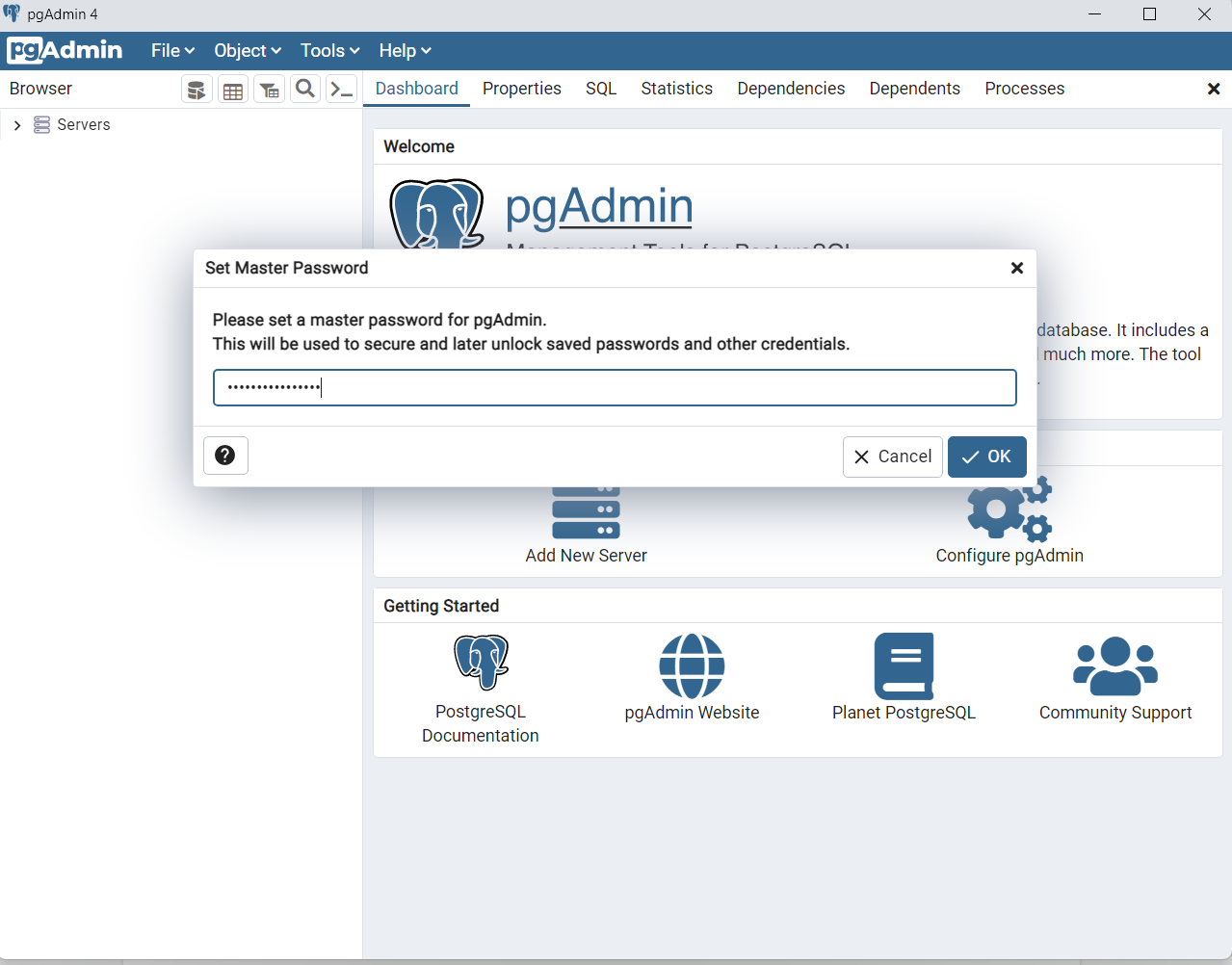Switch to the Properties tab
This screenshot has height=965, width=1232.
(x=522, y=89)
